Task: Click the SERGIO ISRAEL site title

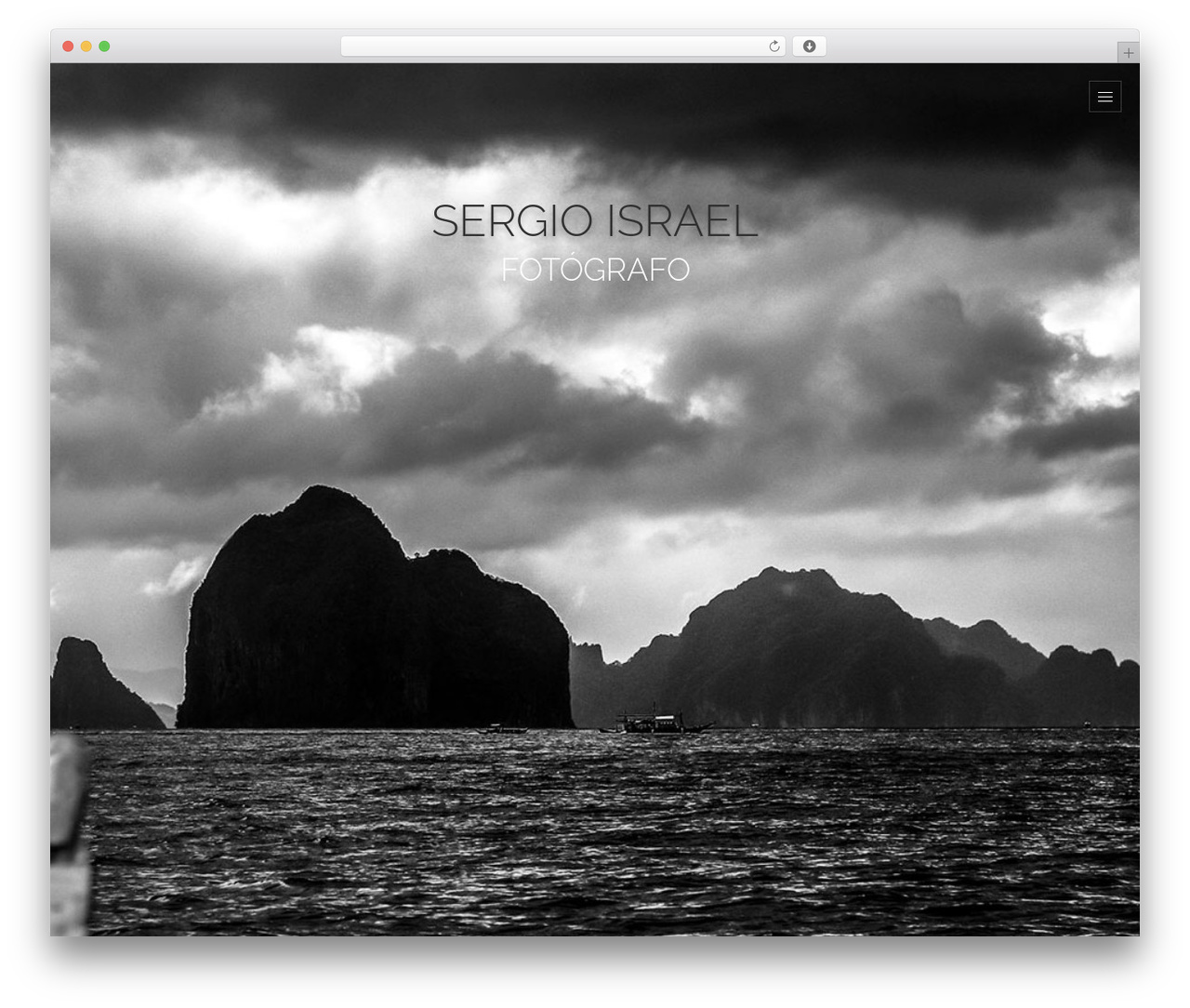Action: 595,221
